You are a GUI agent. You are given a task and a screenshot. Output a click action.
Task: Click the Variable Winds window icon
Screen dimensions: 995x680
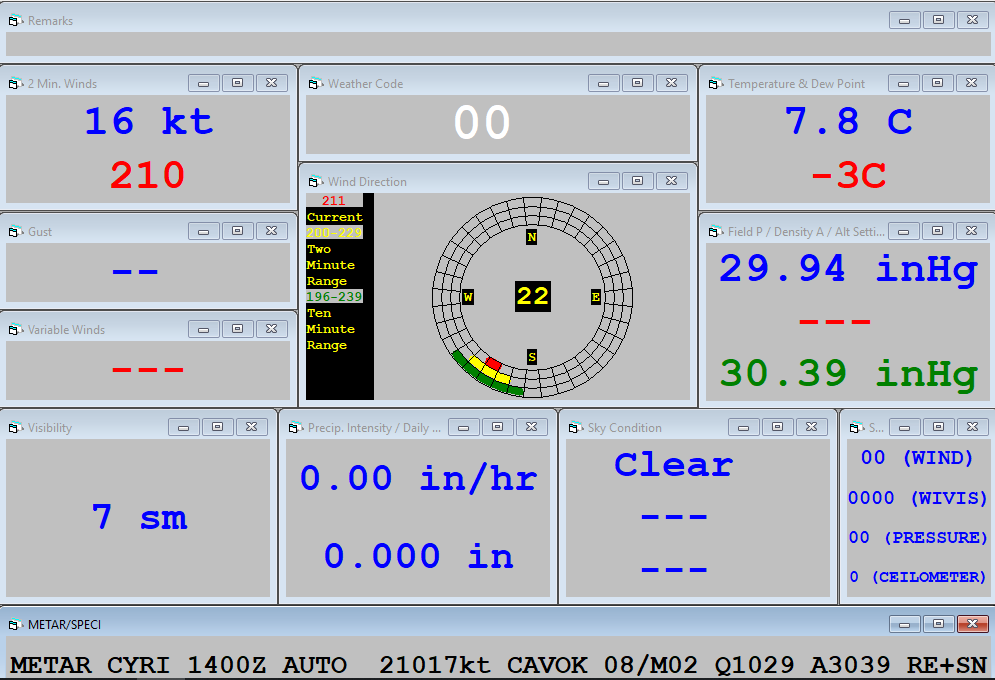[x=16, y=329]
